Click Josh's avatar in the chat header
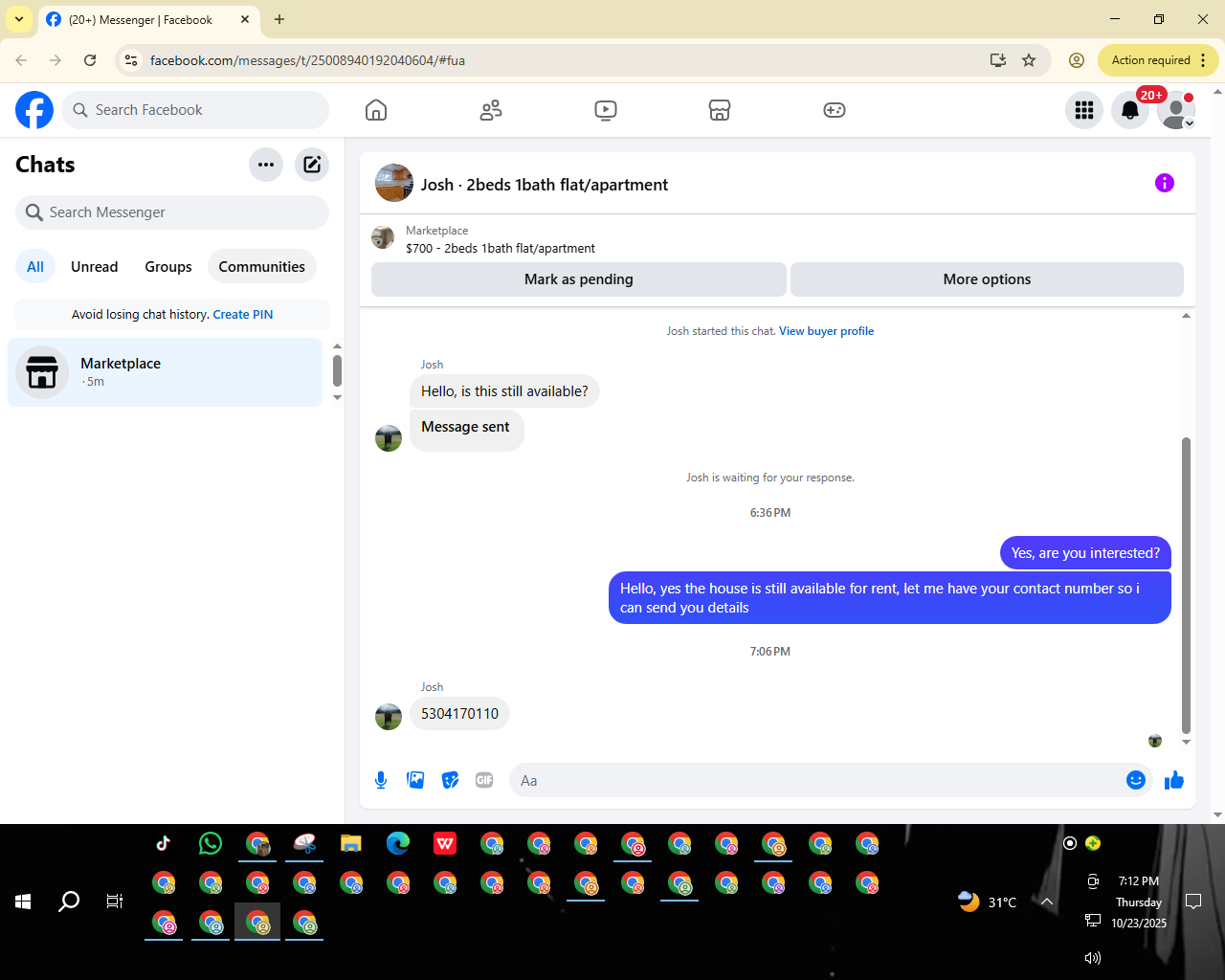This screenshot has width=1225, height=980. (x=394, y=183)
